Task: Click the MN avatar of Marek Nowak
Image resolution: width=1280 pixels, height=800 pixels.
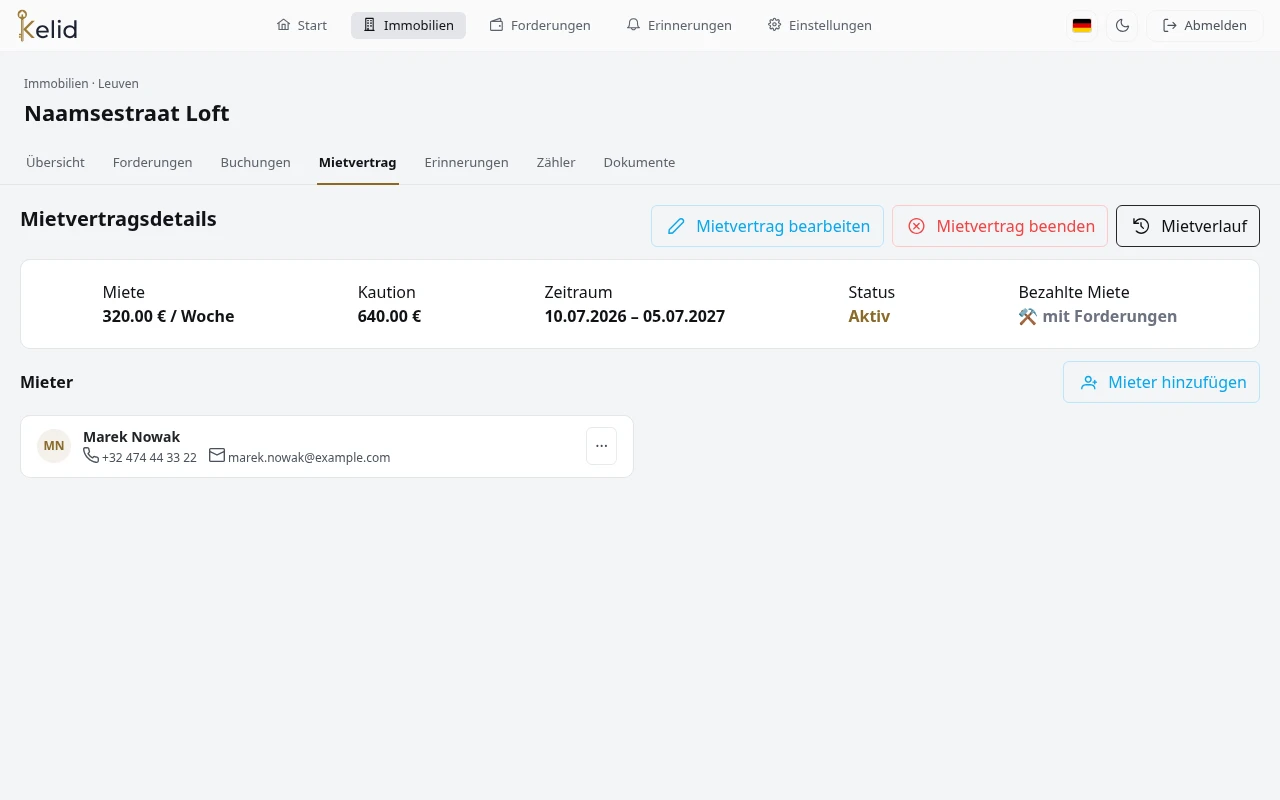Action: (54, 446)
